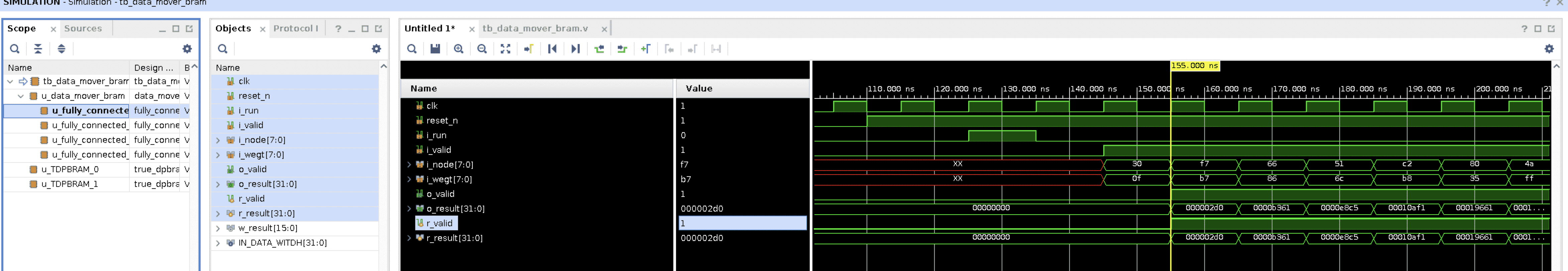Sort Scope panel by Design column
The height and width of the screenshot is (271, 1568).
coord(155,67)
